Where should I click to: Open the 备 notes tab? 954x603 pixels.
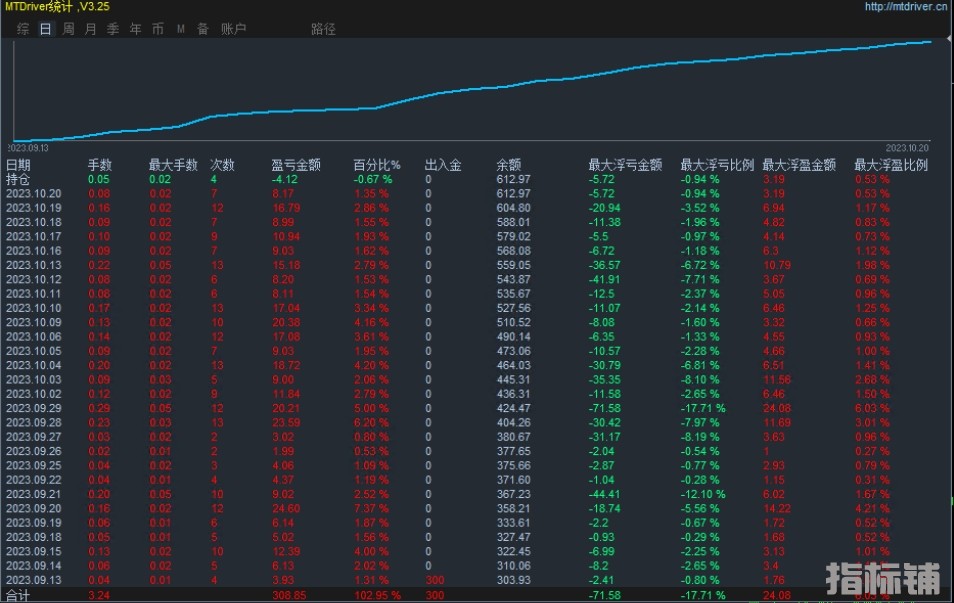point(203,29)
